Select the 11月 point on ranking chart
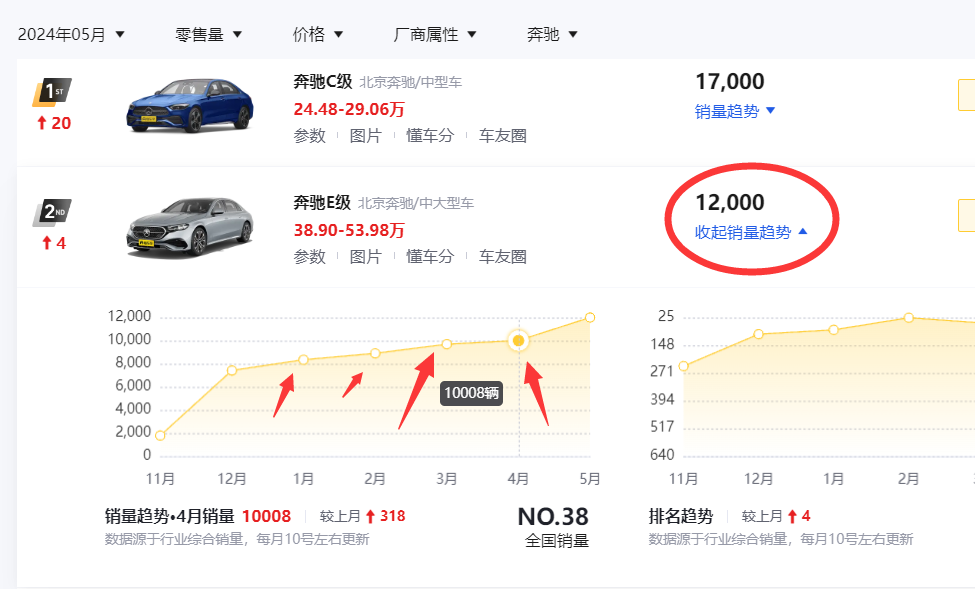Screen dimensions: 975x589 [x=683, y=366]
